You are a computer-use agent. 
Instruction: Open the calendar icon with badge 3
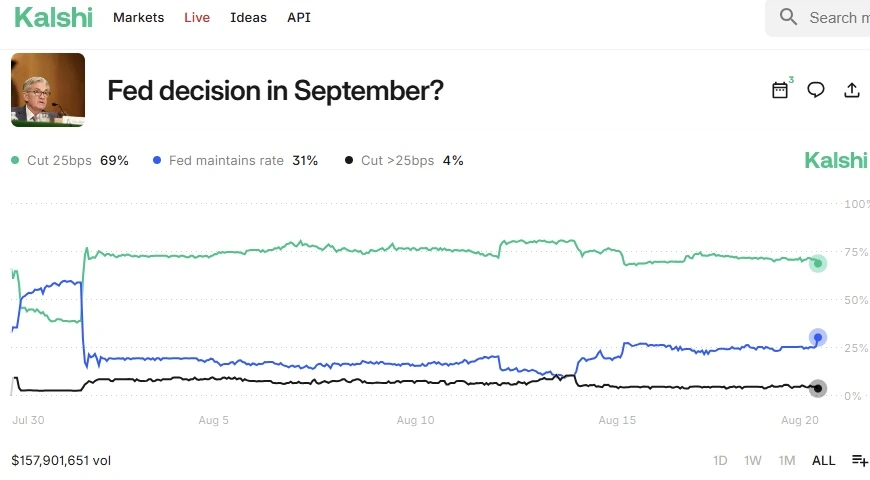coord(780,90)
